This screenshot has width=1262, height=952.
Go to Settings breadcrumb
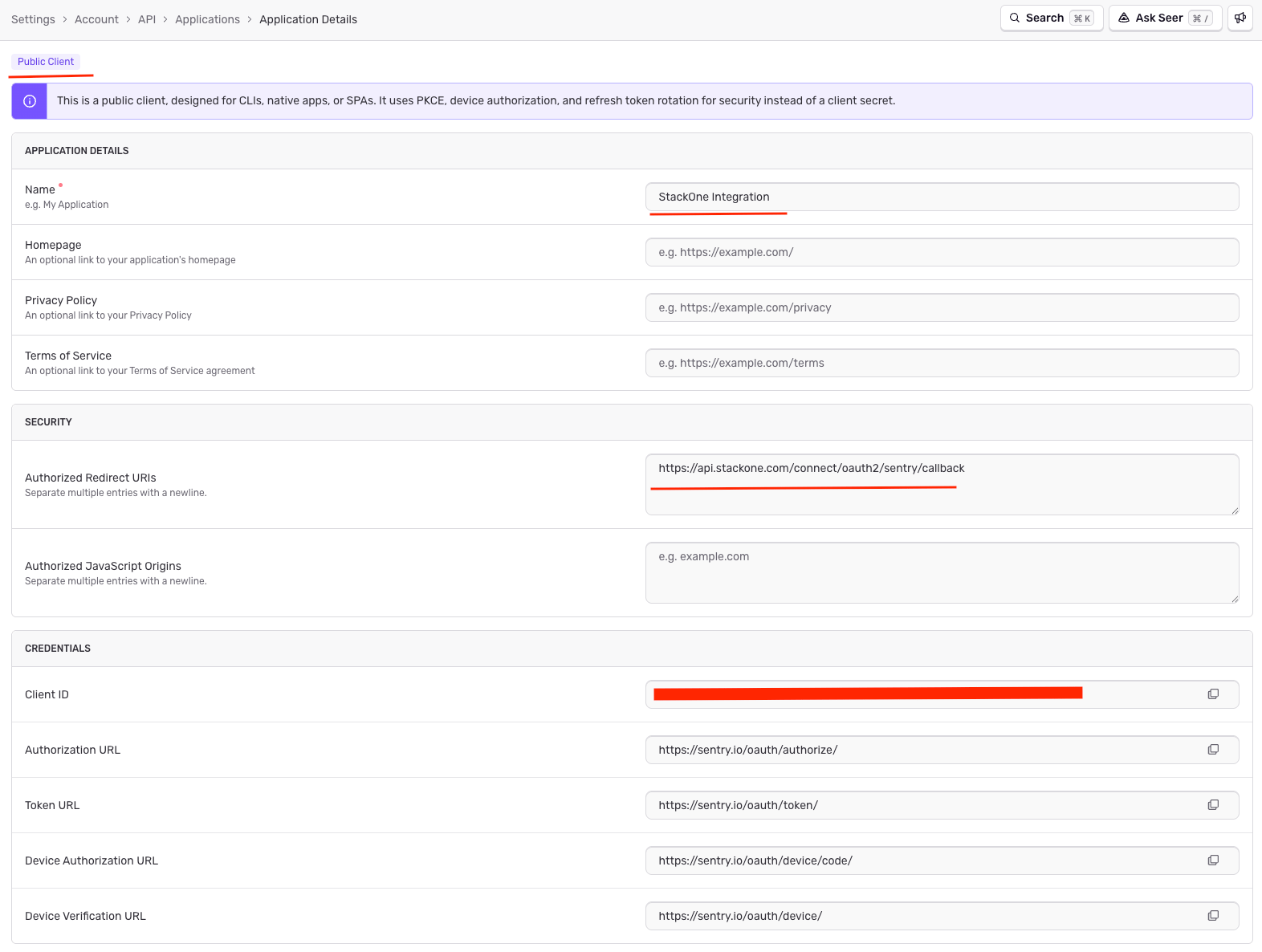(x=33, y=19)
